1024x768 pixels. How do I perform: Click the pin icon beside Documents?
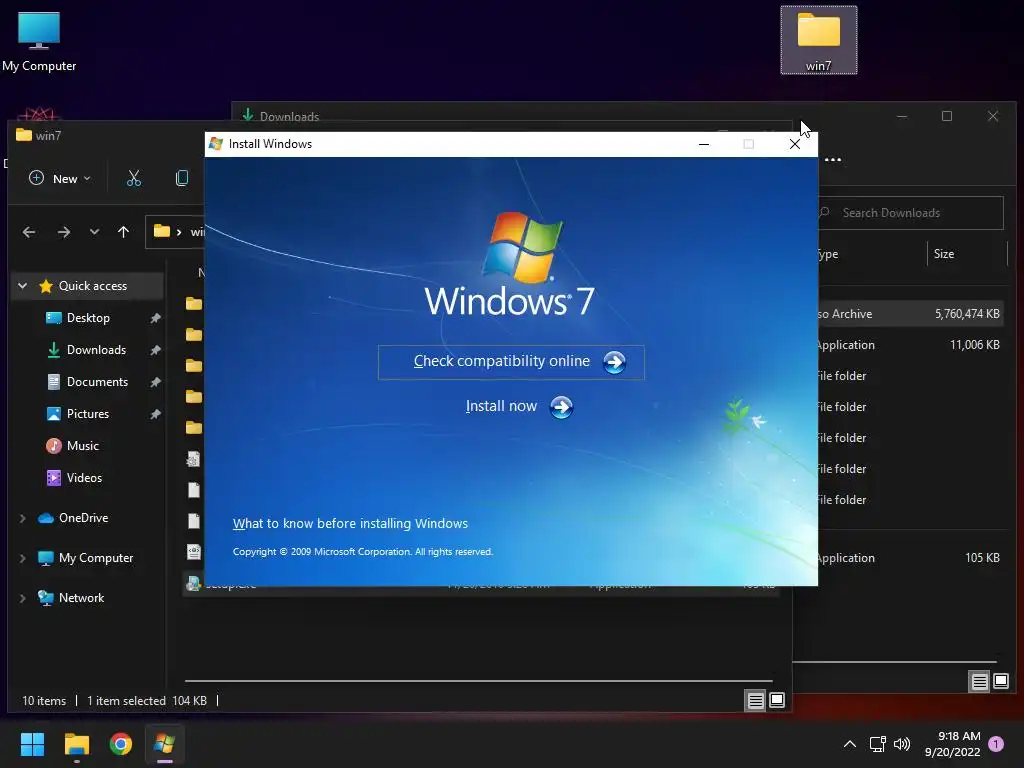coord(155,382)
